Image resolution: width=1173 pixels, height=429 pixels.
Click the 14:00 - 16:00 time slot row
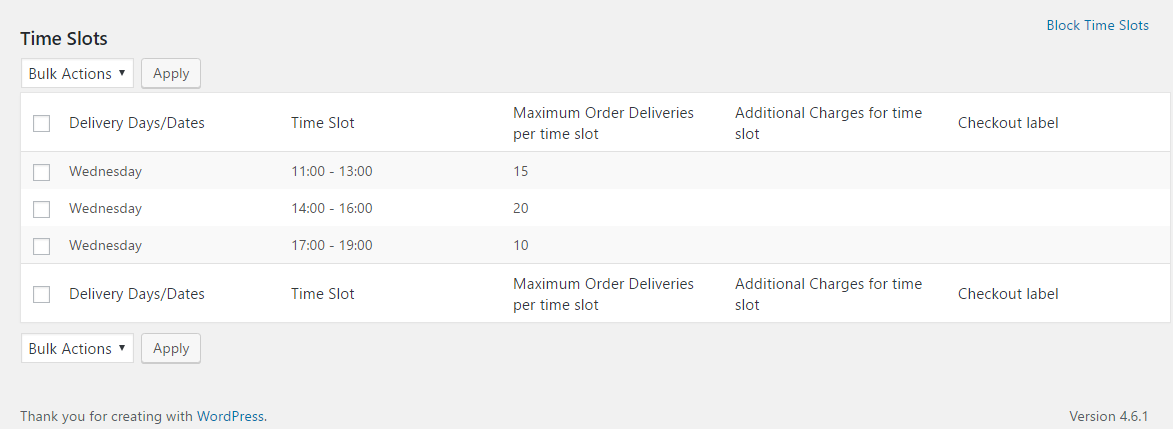(x=331, y=209)
